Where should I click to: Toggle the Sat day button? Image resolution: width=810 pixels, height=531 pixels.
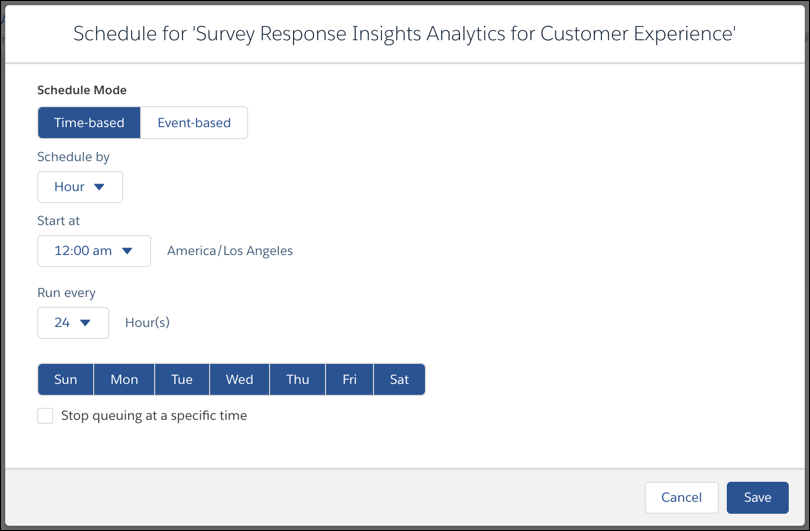pos(399,380)
